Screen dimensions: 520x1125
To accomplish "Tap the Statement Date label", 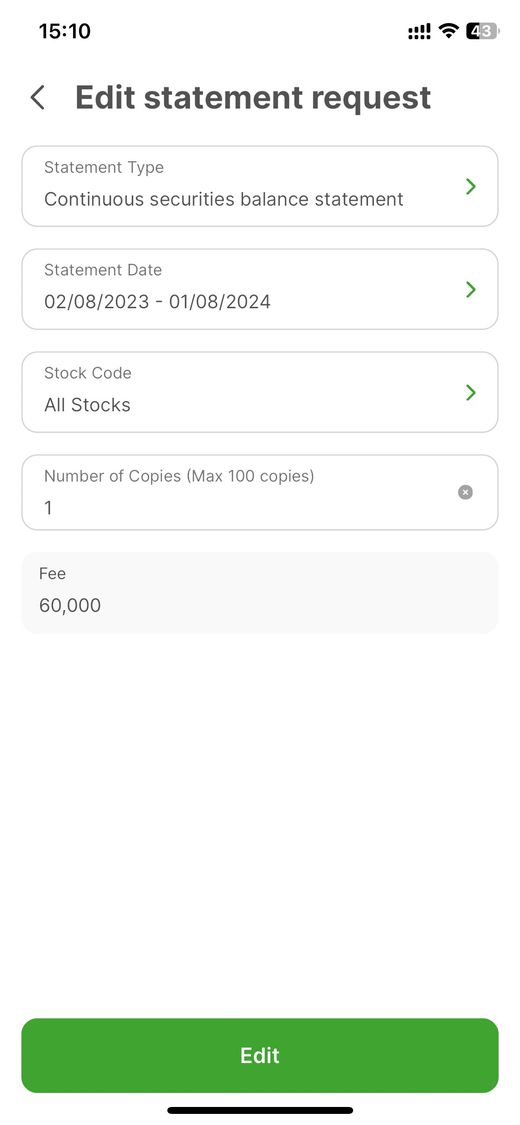I will point(103,270).
